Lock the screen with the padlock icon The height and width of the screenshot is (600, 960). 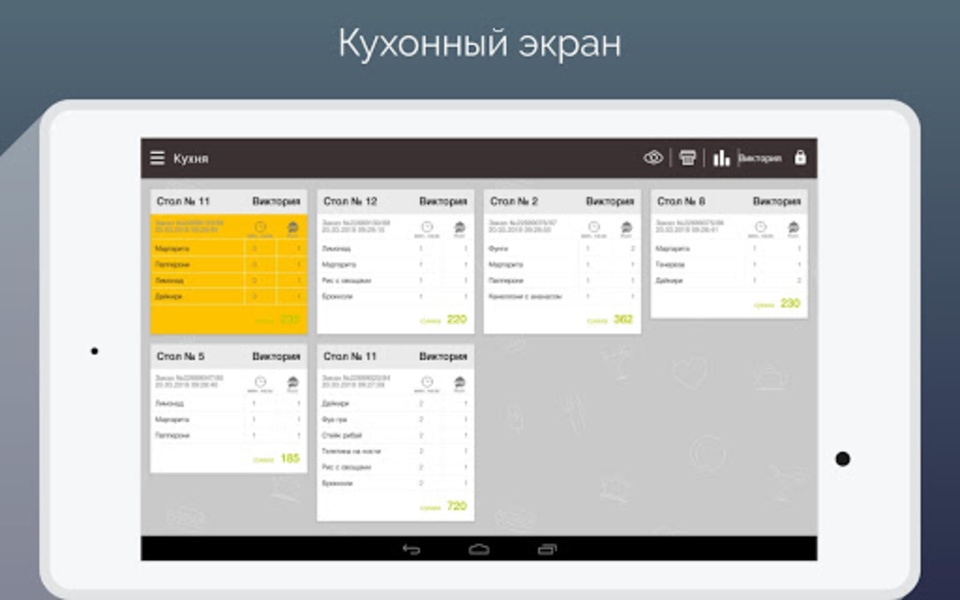point(800,157)
